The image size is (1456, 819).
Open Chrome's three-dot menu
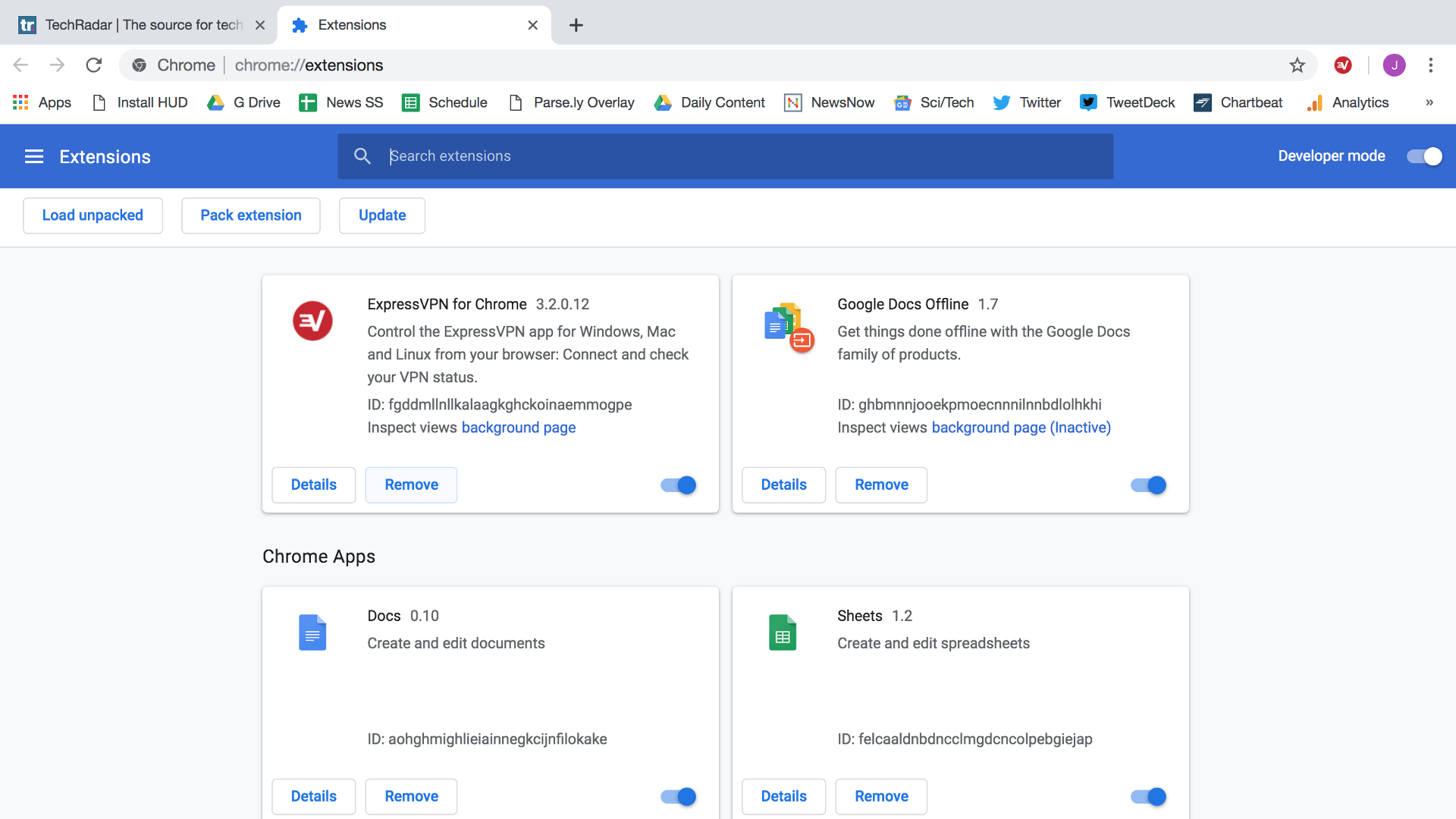[1431, 65]
